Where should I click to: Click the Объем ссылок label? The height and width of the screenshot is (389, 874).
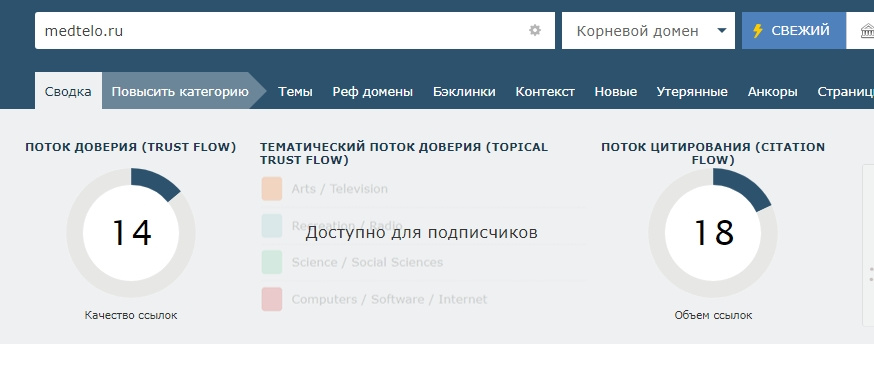click(713, 315)
